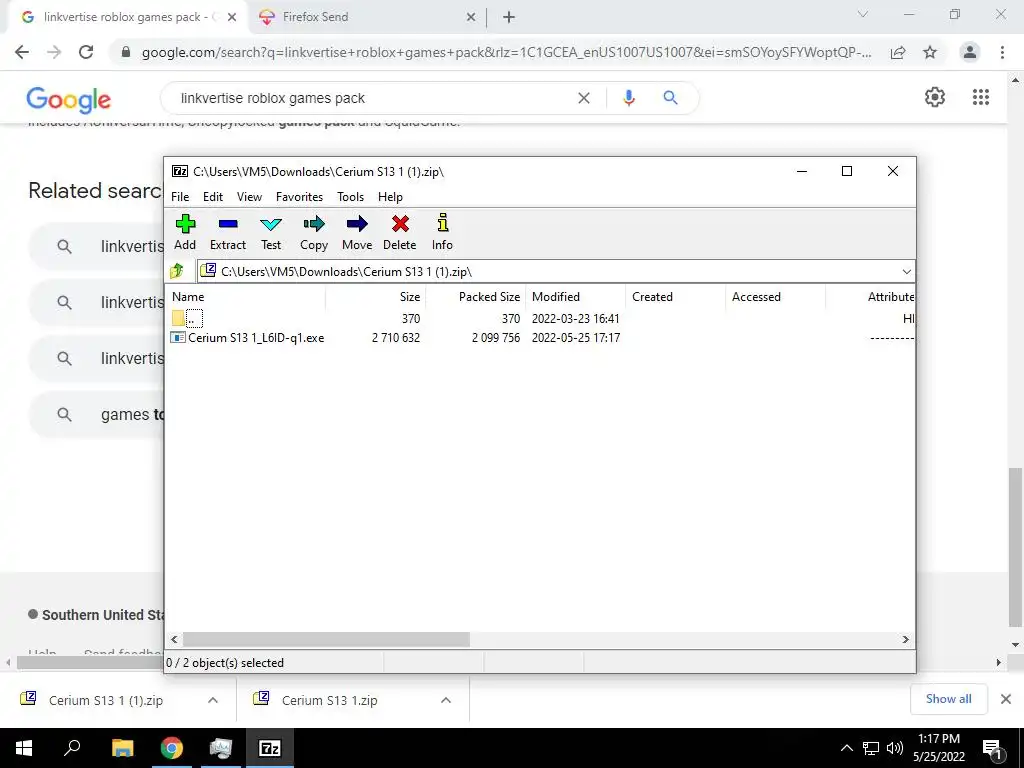Open the Tools menu in 7-Zip

(x=350, y=197)
